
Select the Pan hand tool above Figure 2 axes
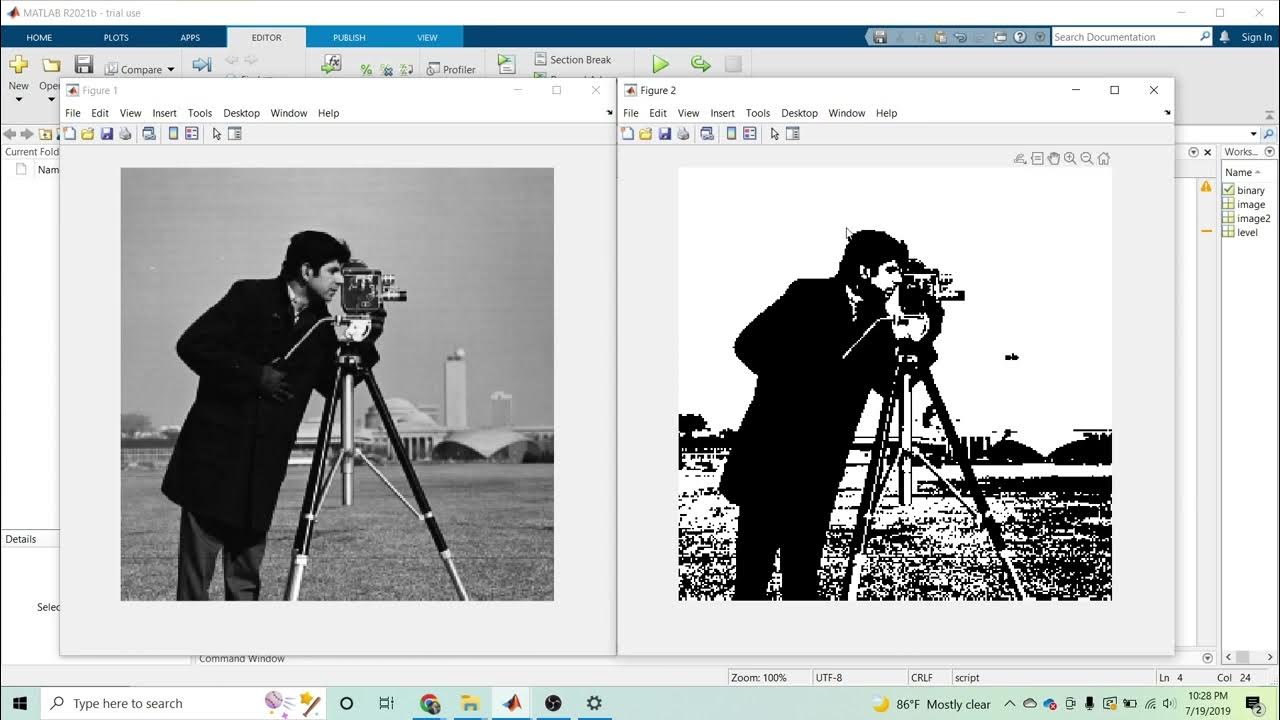coord(1053,158)
